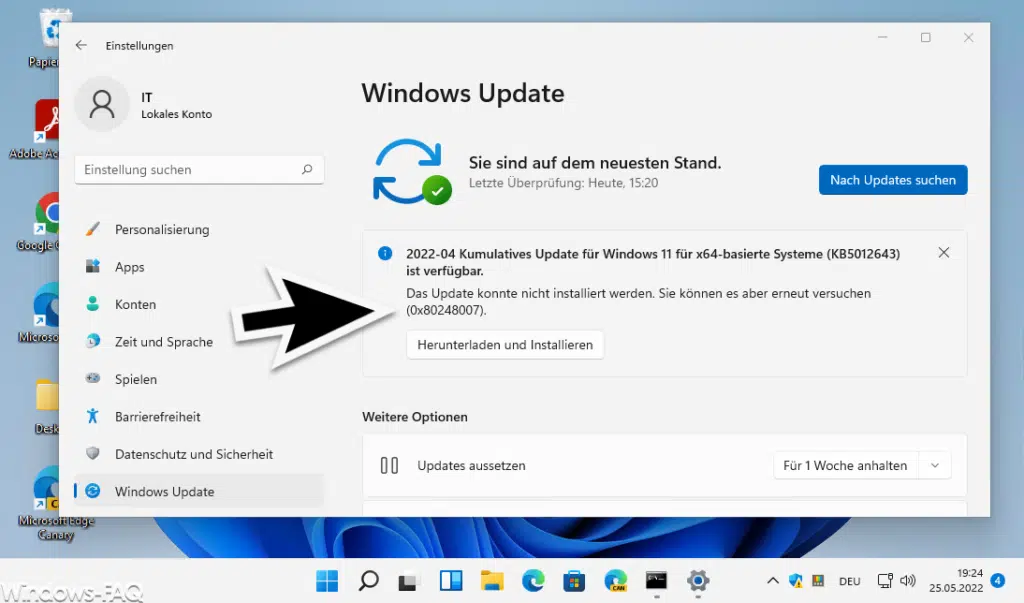The image size is (1024, 603).
Task: Click the IT user profile avatar
Action: click(x=101, y=105)
